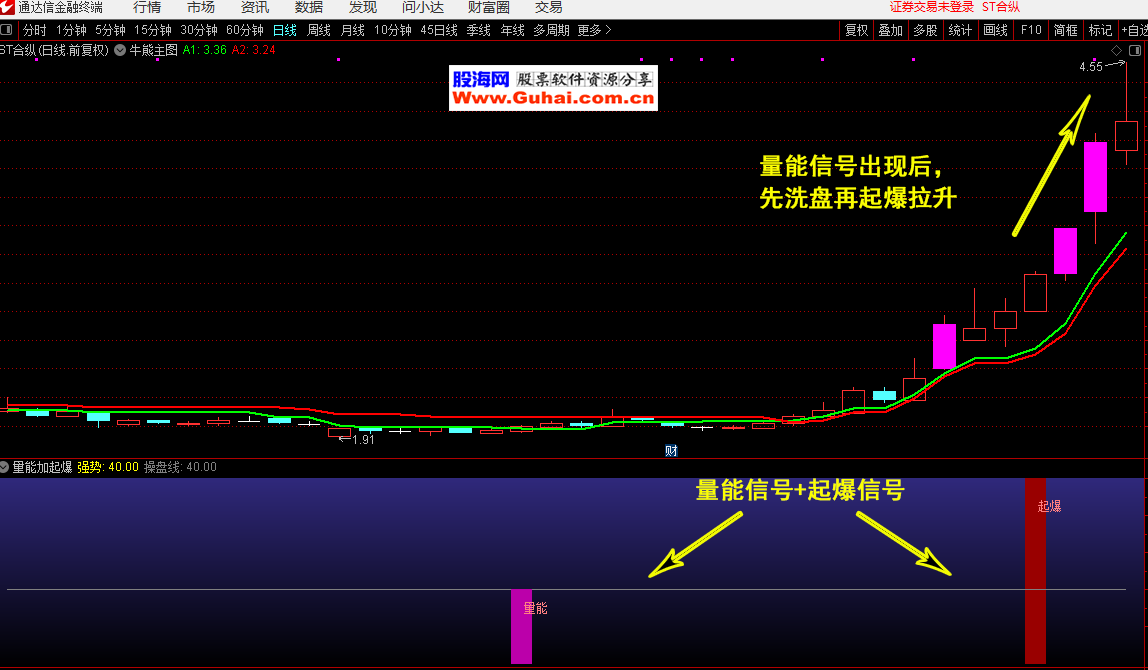This screenshot has width=1148, height=670.
Task: Switch to the 周线 weekly period tab
Action: click(318, 30)
